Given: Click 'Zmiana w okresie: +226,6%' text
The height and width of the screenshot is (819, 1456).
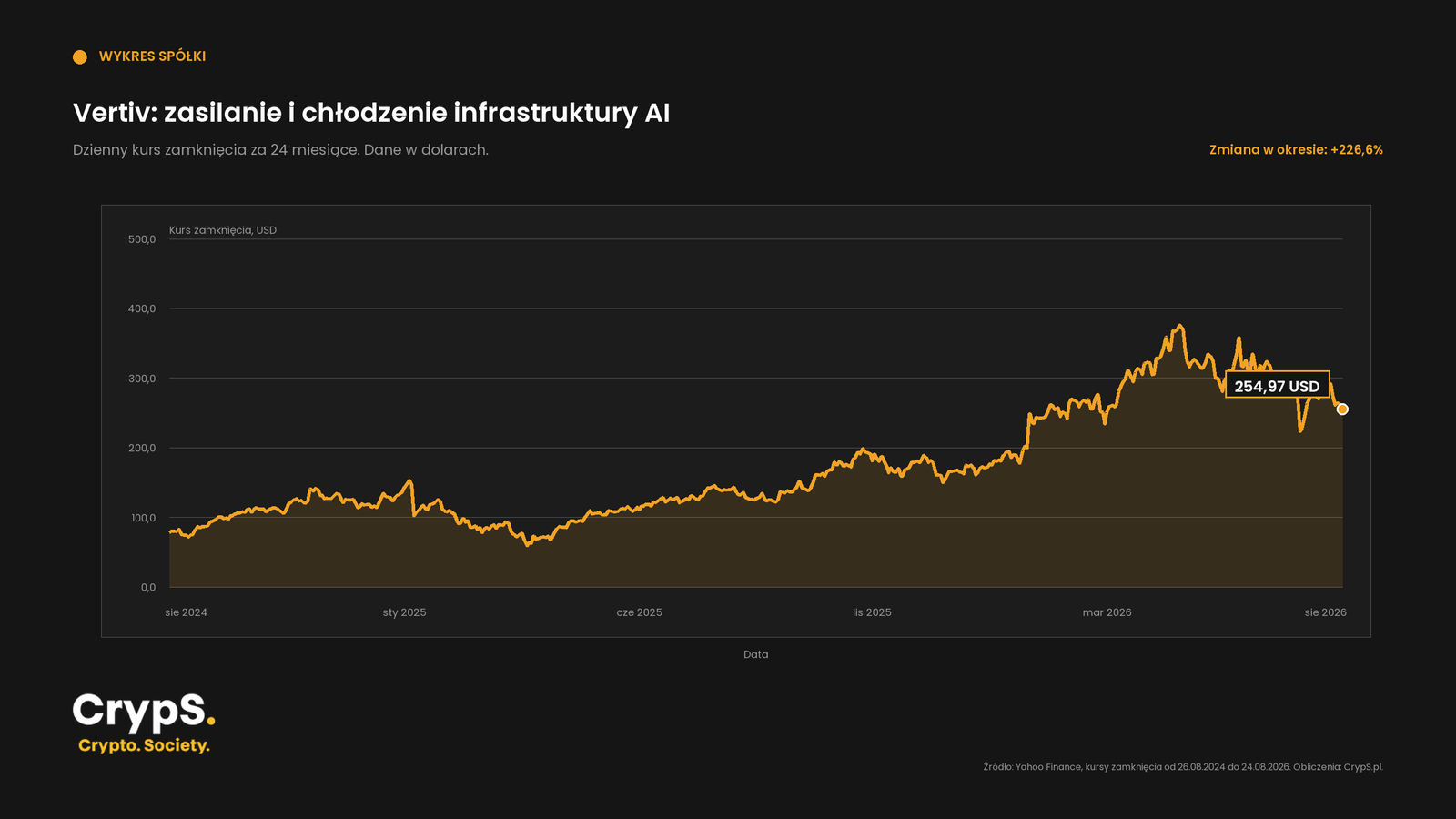Looking at the screenshot, I should coord(1296,149).
